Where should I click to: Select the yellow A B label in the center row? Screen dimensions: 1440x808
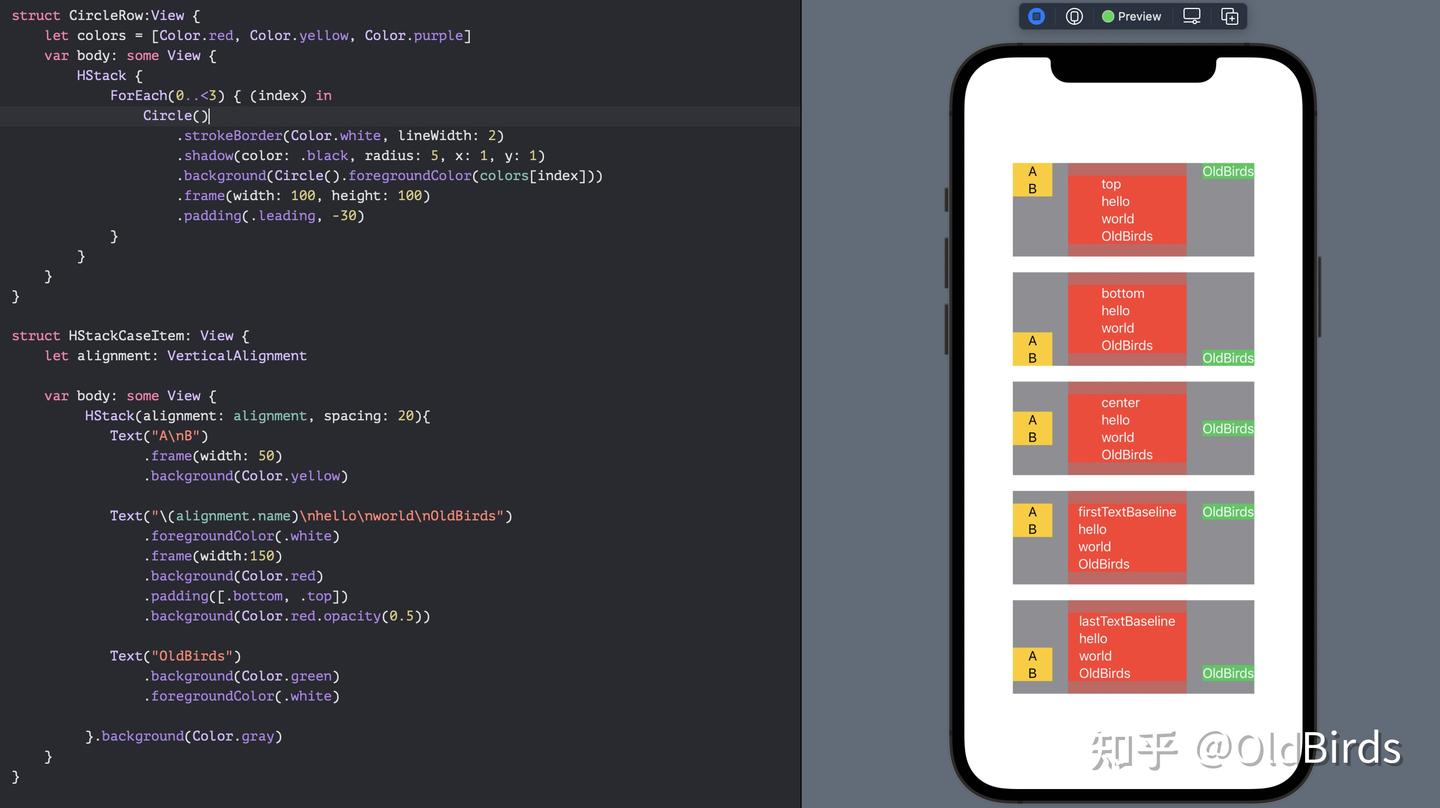pyautogui.click(x=1032, y=428)
